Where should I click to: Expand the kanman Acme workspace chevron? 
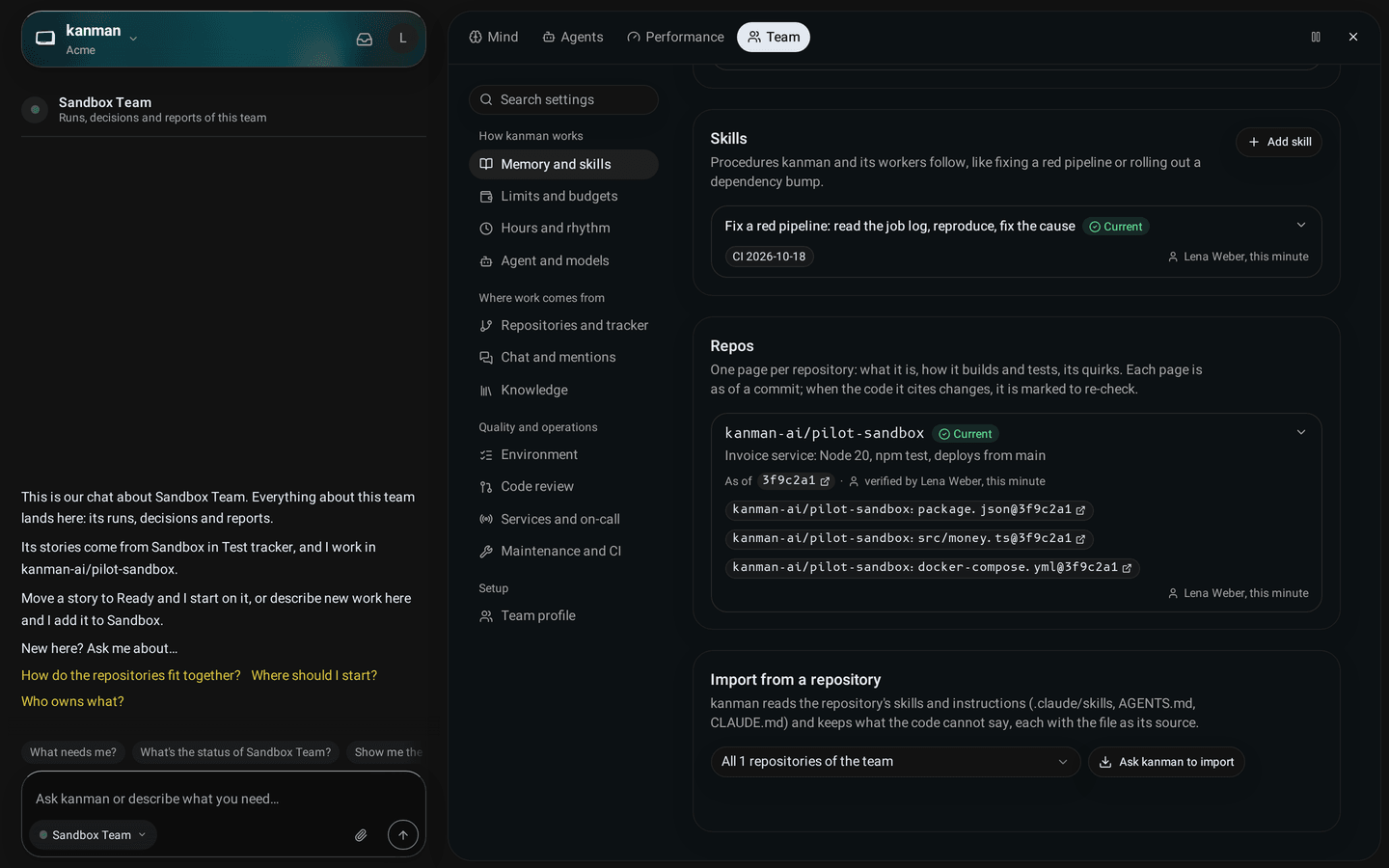[x=133, y=39]
